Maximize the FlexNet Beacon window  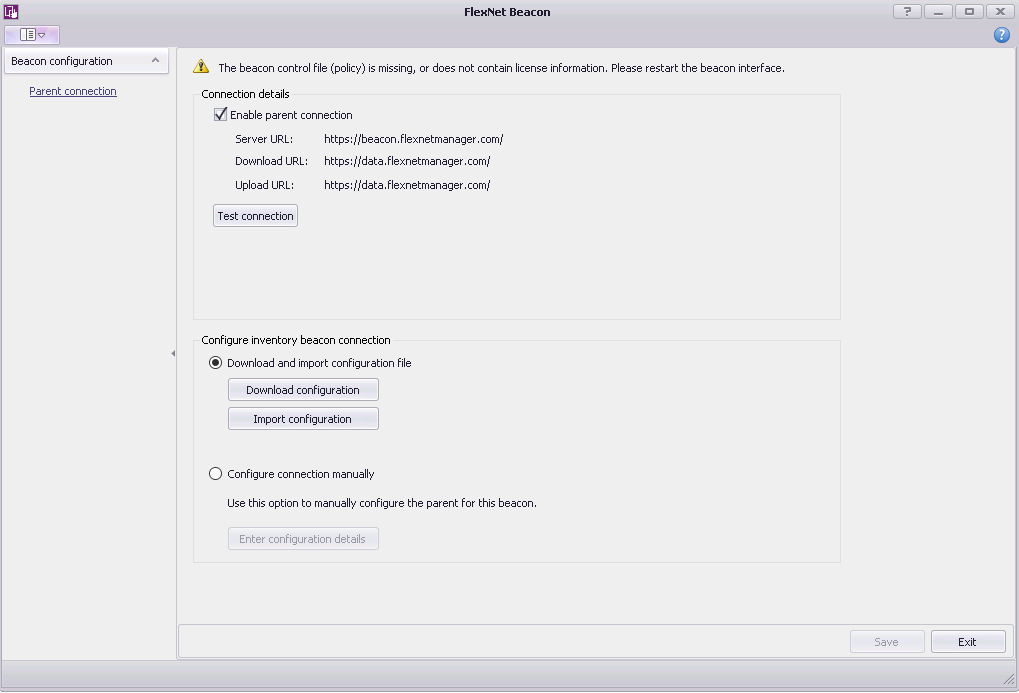click(x=969, y=11)
